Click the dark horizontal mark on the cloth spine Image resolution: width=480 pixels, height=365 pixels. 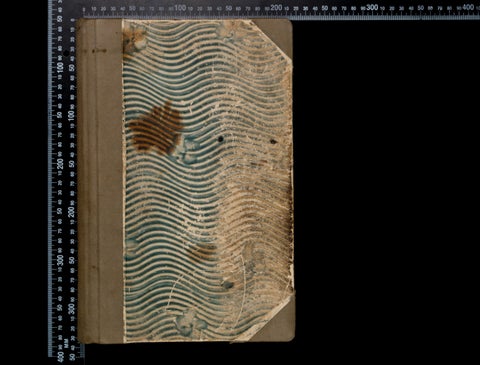[99, 51]
